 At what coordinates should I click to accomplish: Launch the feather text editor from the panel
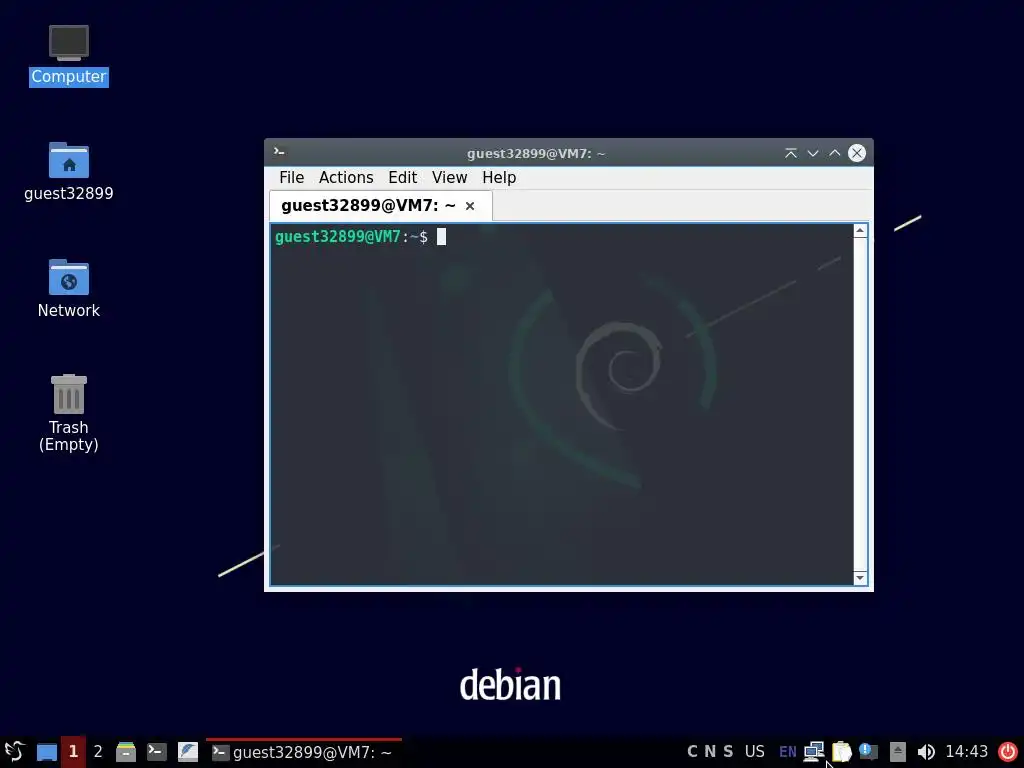coord(188,752)
